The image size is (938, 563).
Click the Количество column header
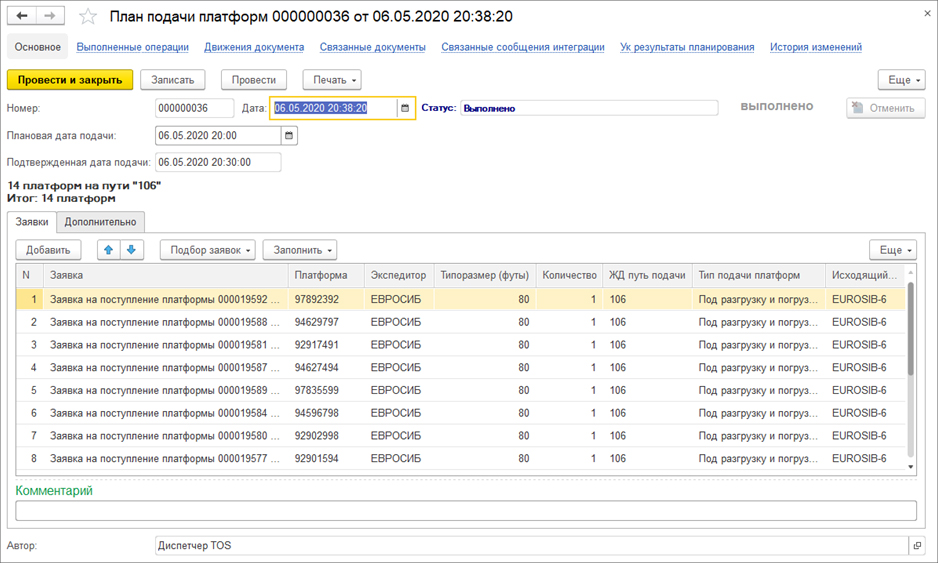[x=570, y=275]
